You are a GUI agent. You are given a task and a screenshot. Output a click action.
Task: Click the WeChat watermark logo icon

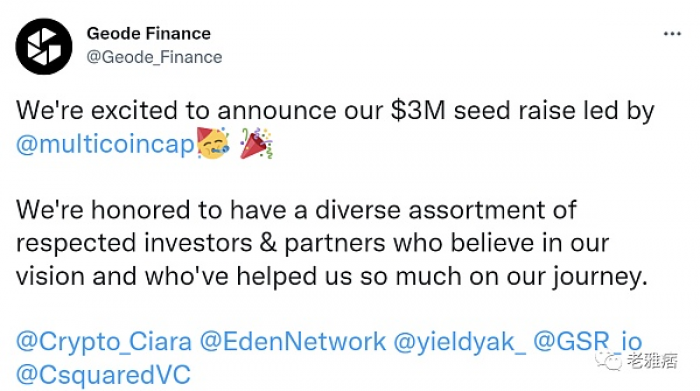[x=608, y=360]
